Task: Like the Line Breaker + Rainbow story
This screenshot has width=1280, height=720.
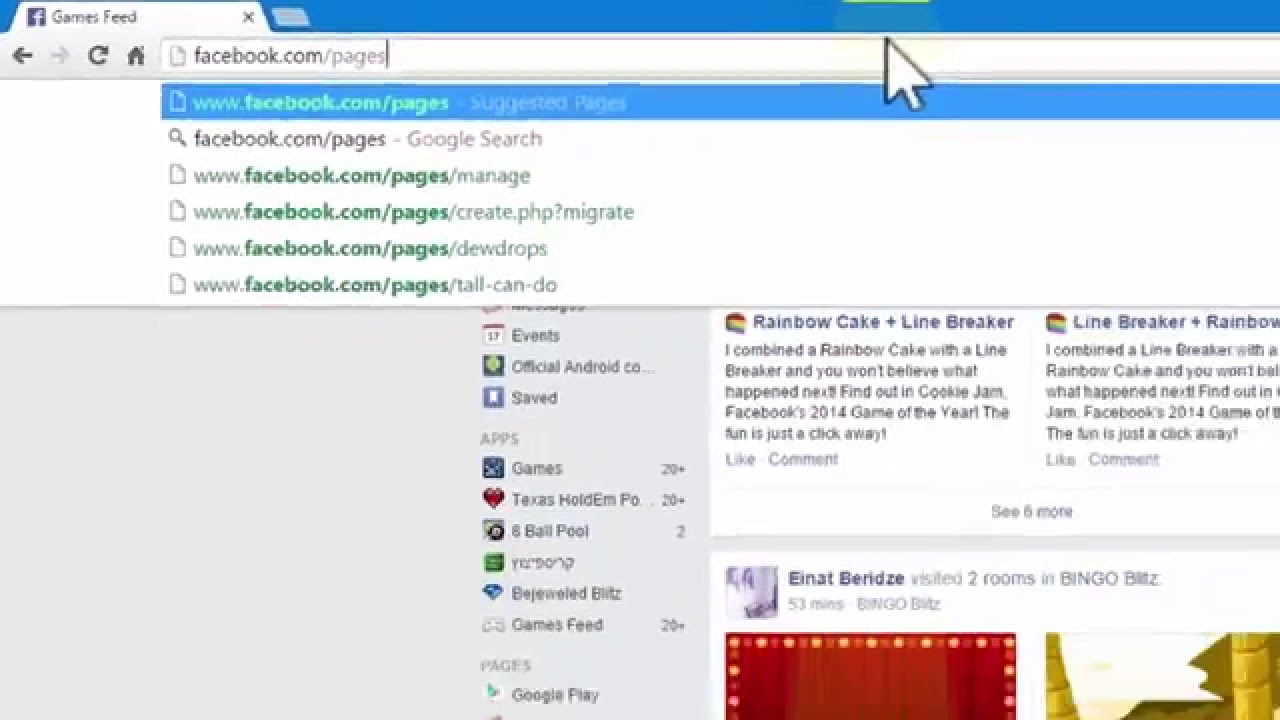Action: pos(1060,459)
